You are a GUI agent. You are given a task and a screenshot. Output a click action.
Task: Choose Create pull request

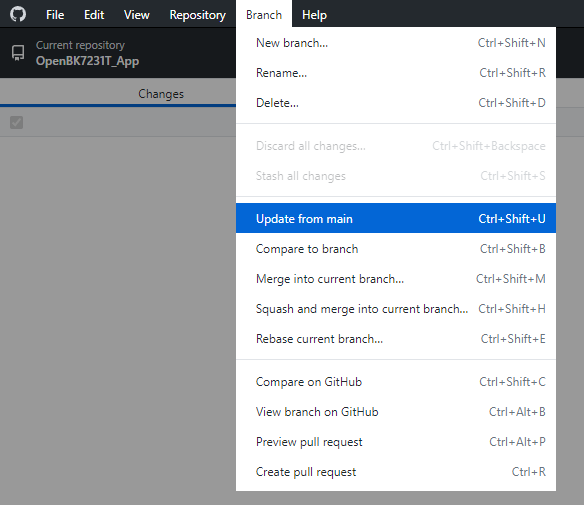pyautogui.click(x=396, y=471)
